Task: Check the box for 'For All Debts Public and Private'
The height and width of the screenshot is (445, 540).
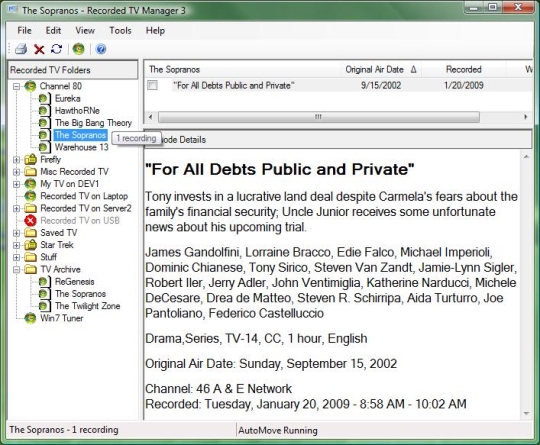Action: pos(152,85)
